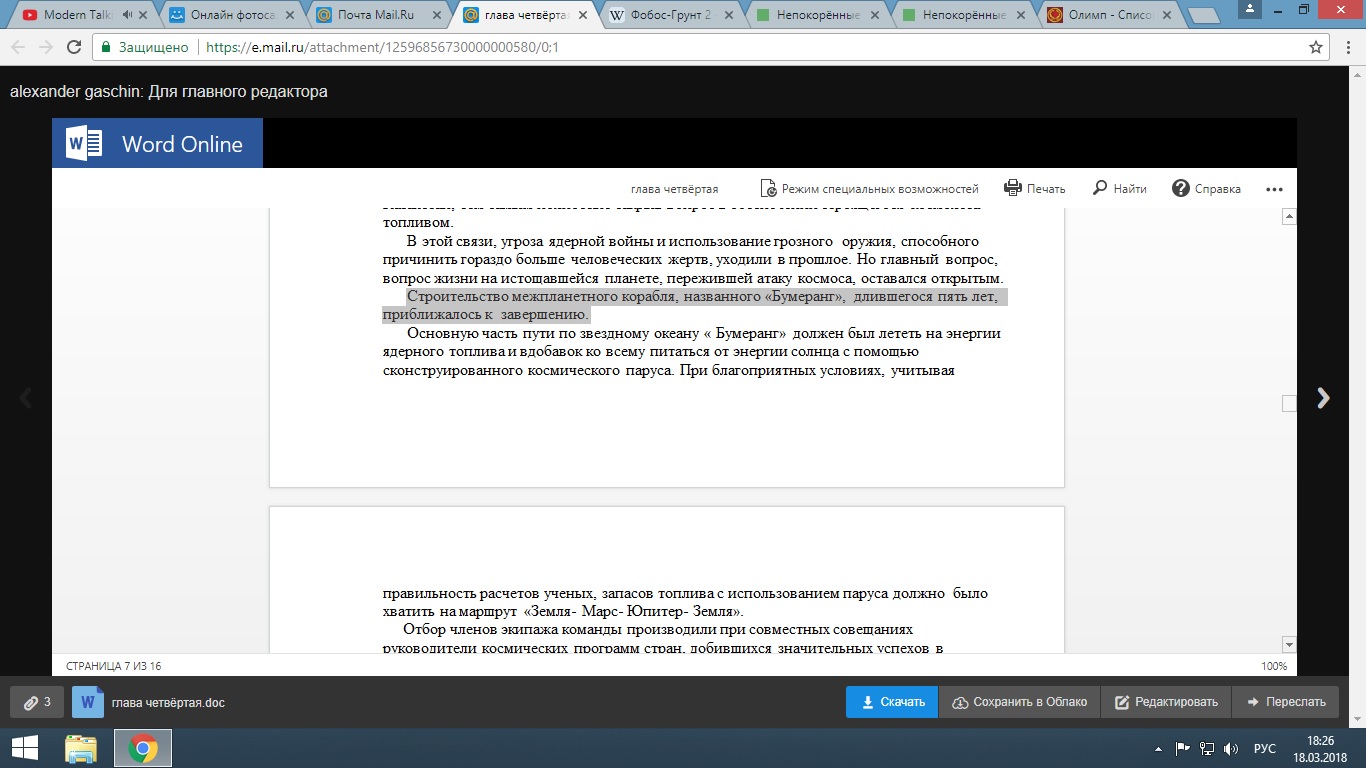Click the Chrome taskbar icon
The image size is (1366, 768).
(x=142, y=748)
